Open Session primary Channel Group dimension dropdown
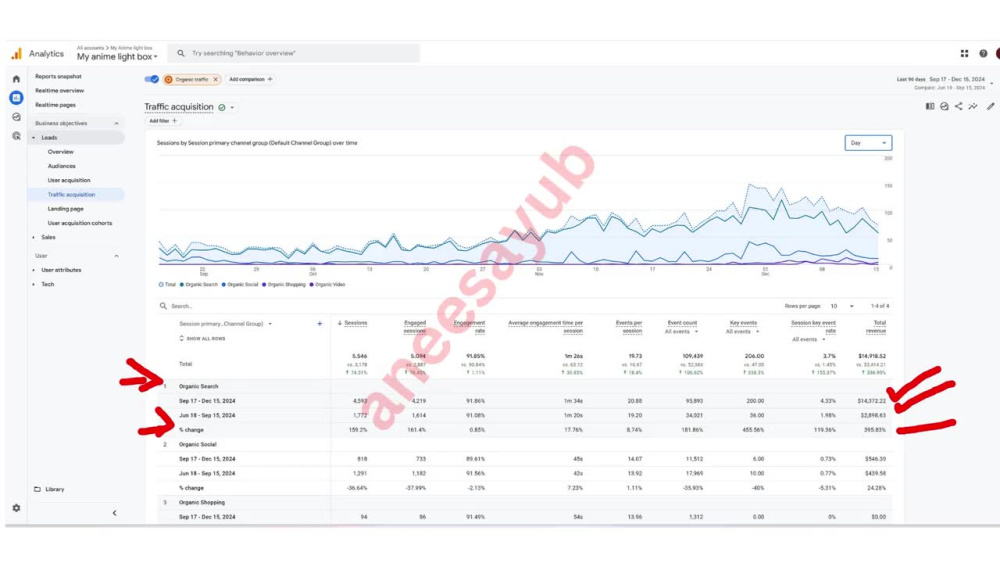 pyautogui.click(x=226, y=324)
